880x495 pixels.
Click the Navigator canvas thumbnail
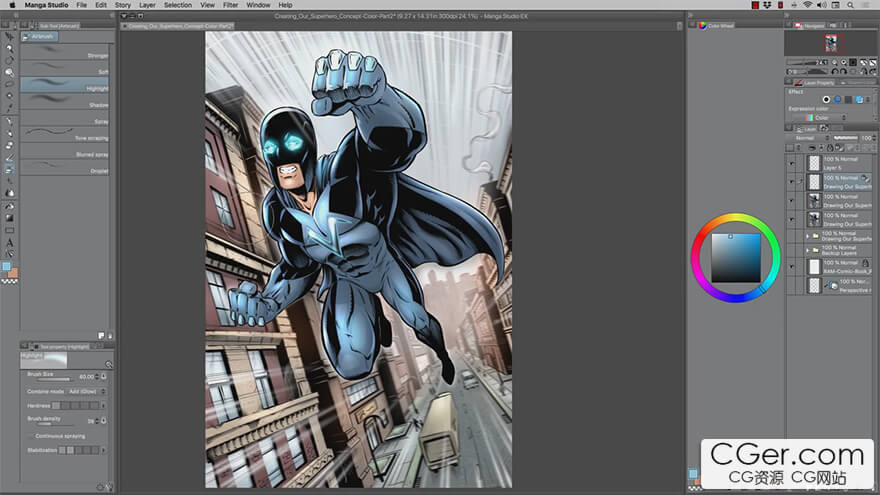[x=831, y=44]
